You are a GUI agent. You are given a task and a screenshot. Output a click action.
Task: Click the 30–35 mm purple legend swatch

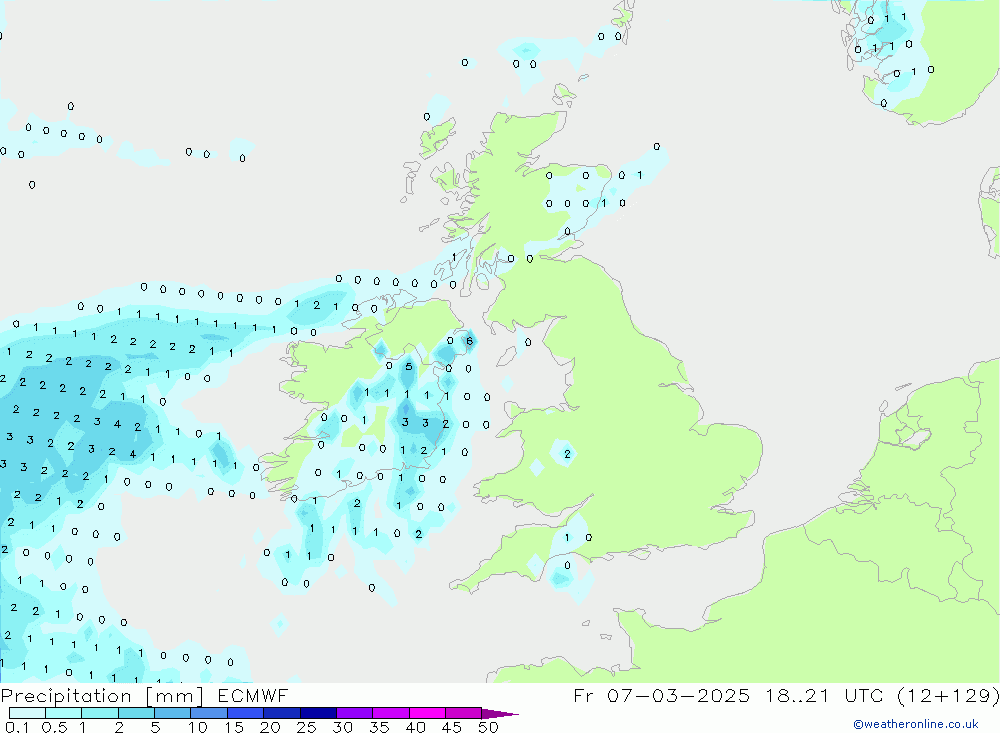click(354, 713)
